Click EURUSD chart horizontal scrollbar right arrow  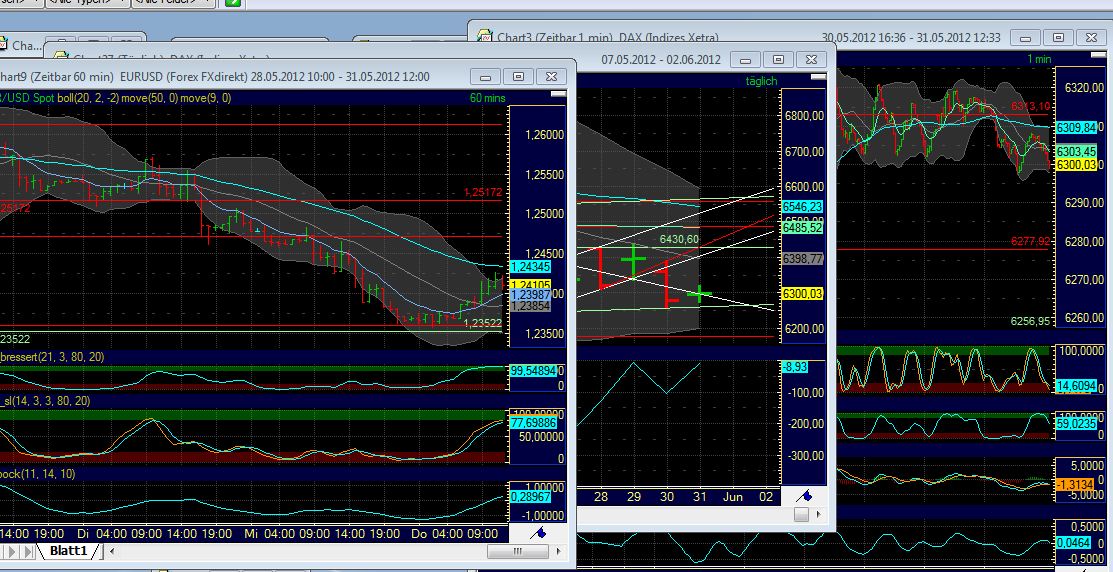[559, 551]
